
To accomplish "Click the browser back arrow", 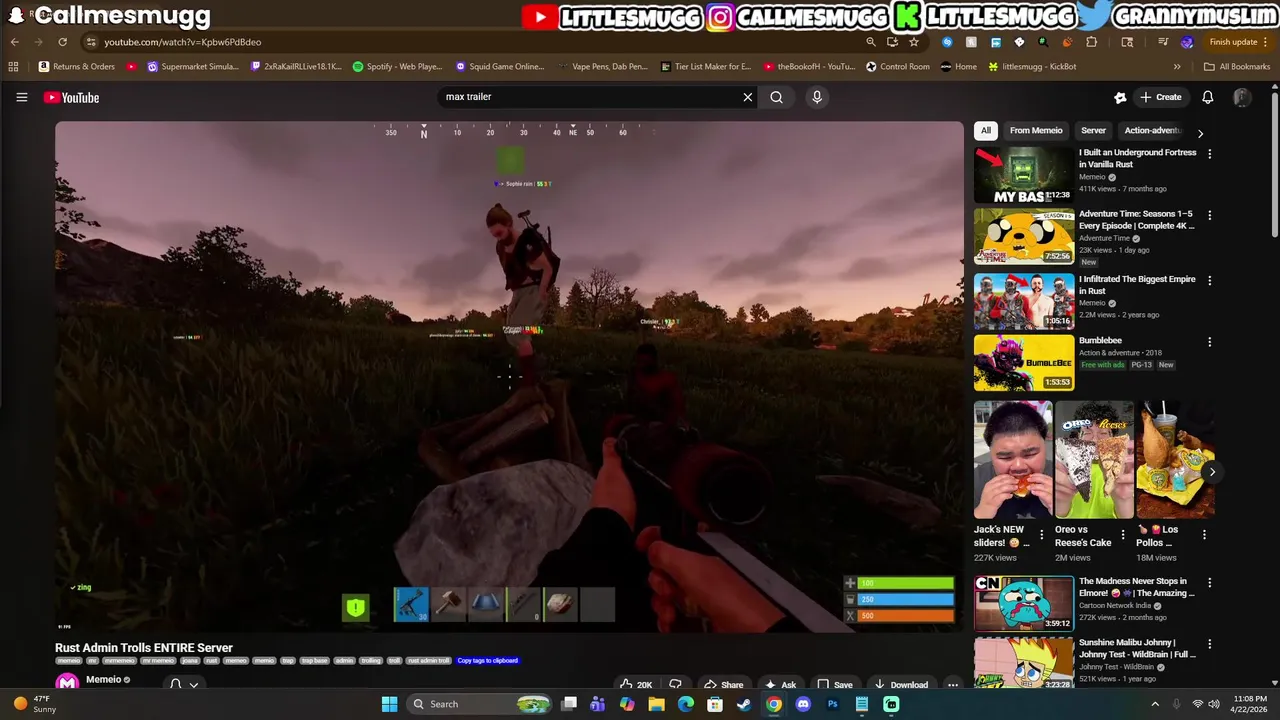I will pos(15,42).
